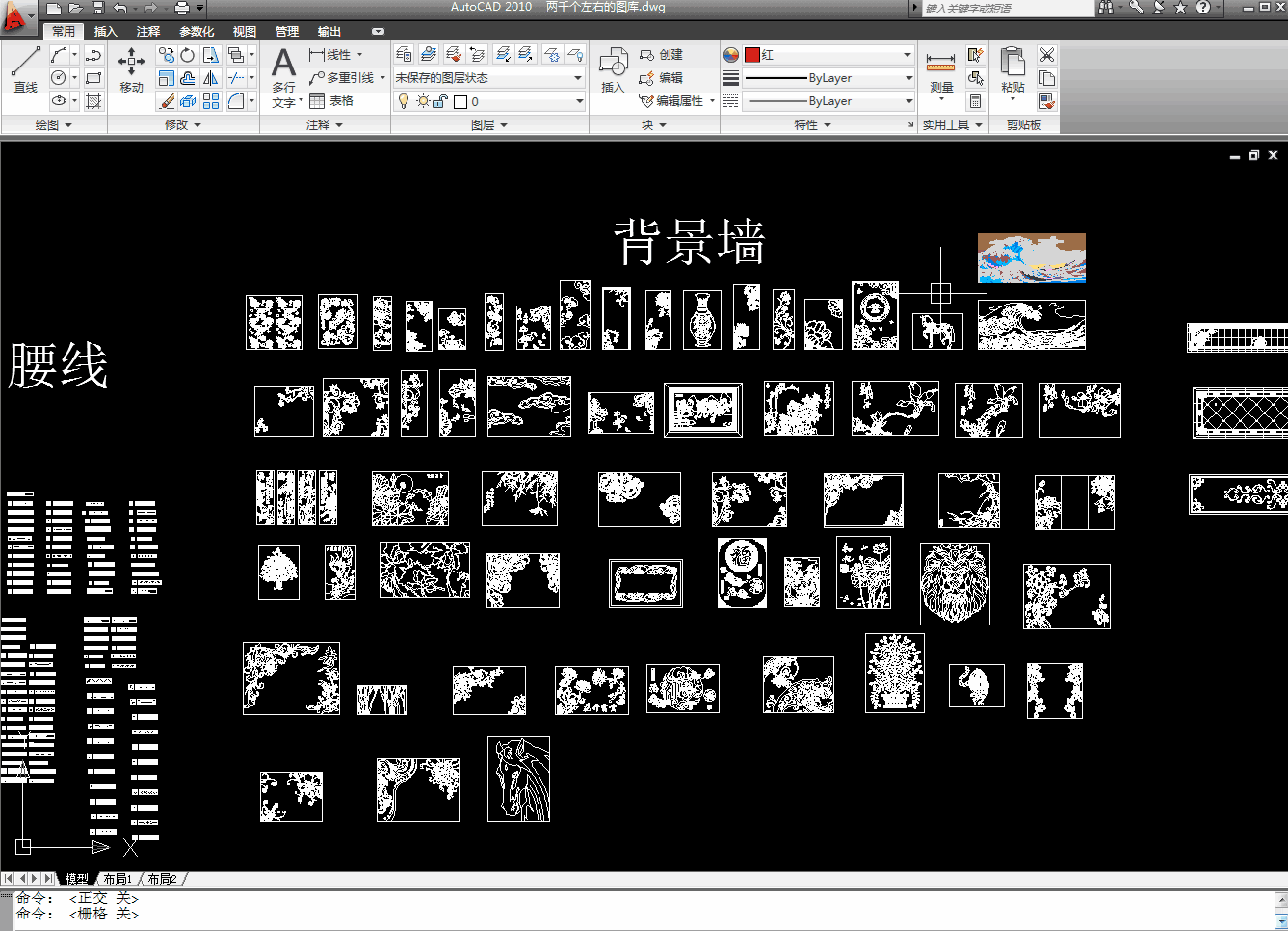1288x931 pixels.
Task: Toggle the layer freeze sun icon
Action: [422, 101]
